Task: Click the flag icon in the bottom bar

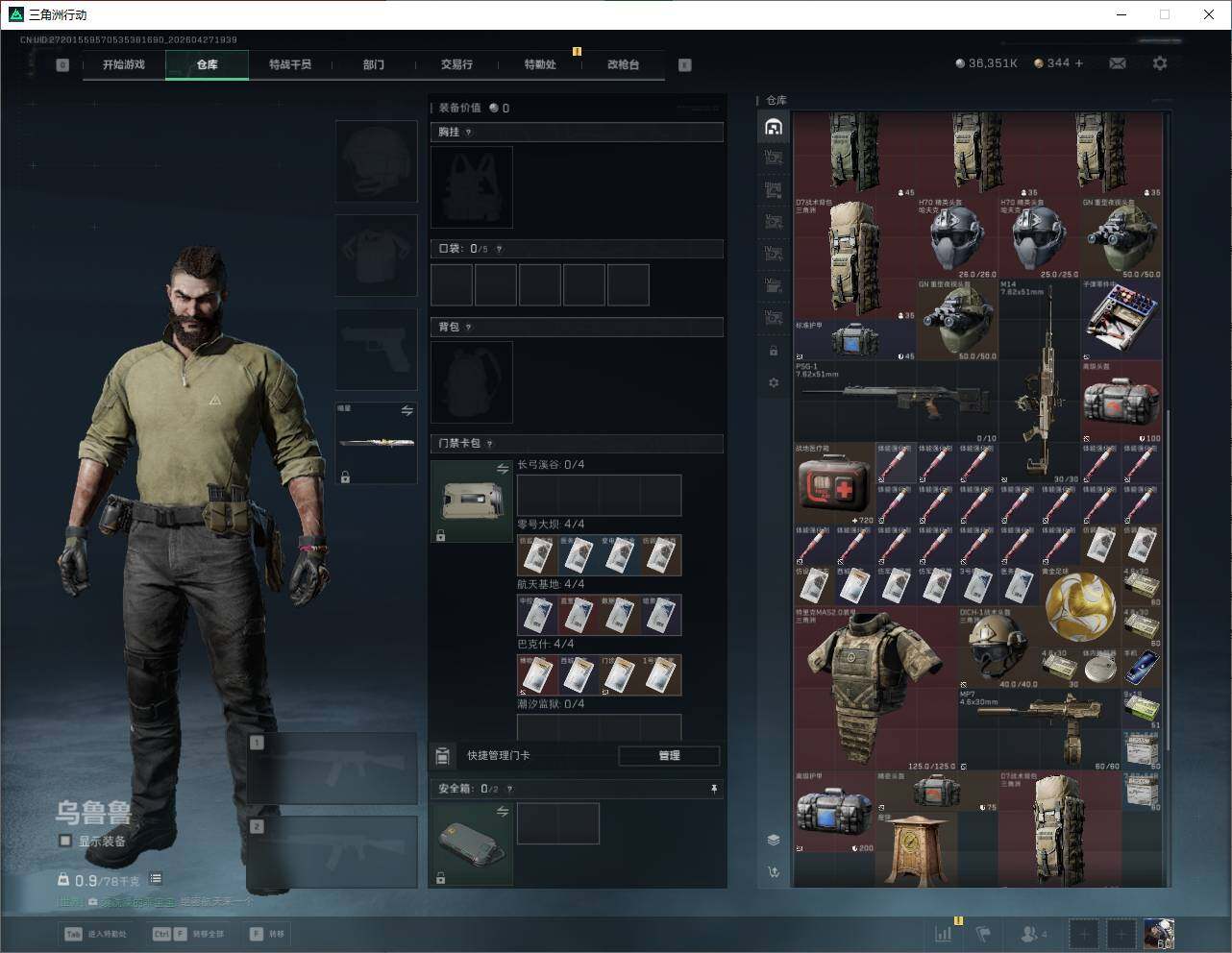Action: (983, 934)
